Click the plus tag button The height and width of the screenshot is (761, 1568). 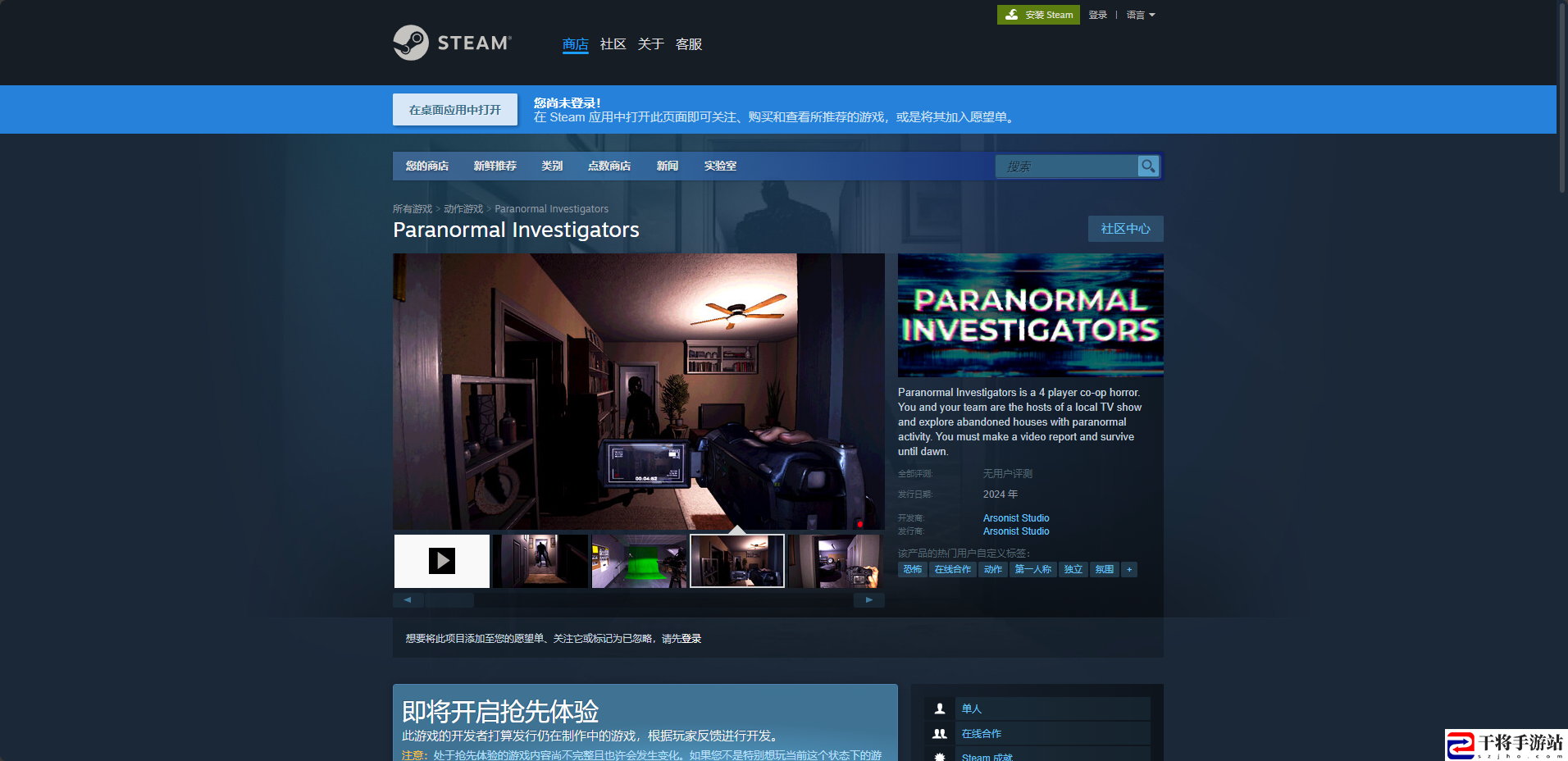(1129, 569)
